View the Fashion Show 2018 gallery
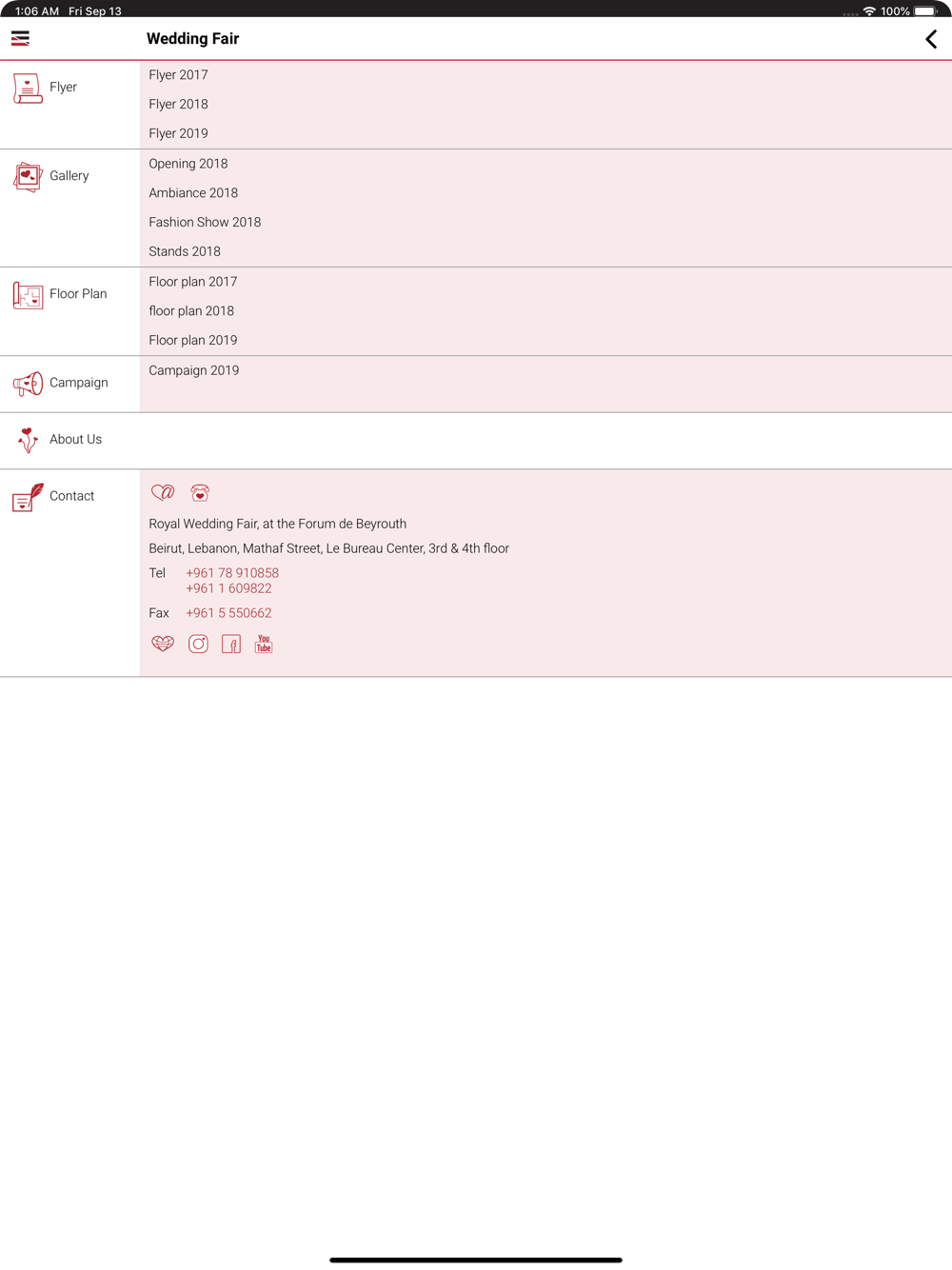The image size is (952, 1270). [x=205, y=222]
